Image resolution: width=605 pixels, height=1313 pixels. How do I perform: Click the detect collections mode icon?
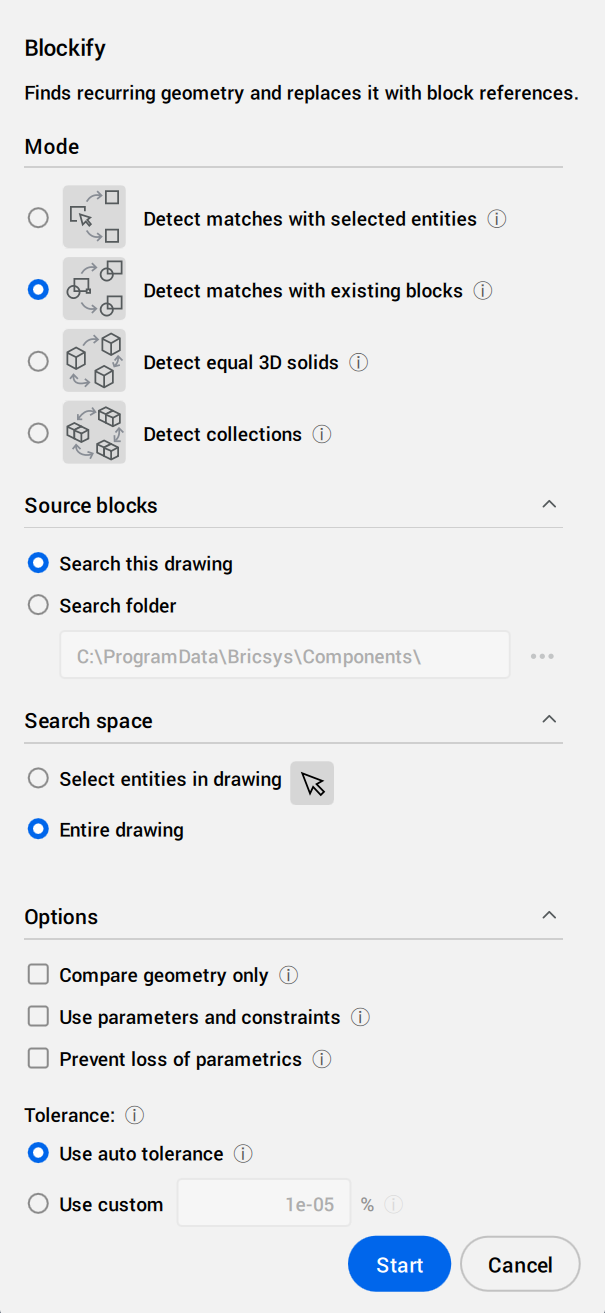[x=94, y=433]
